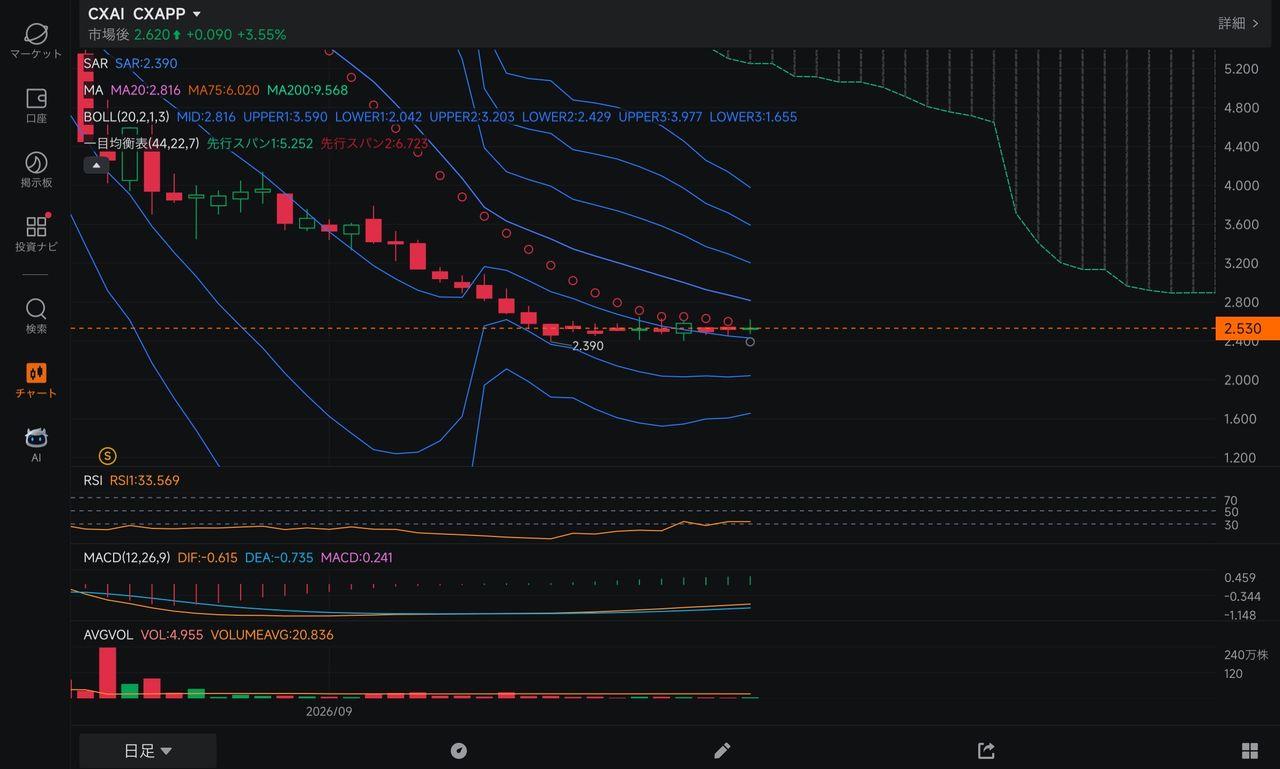
Task: Click the MA200:9.568 value
Action: [308, 90]
